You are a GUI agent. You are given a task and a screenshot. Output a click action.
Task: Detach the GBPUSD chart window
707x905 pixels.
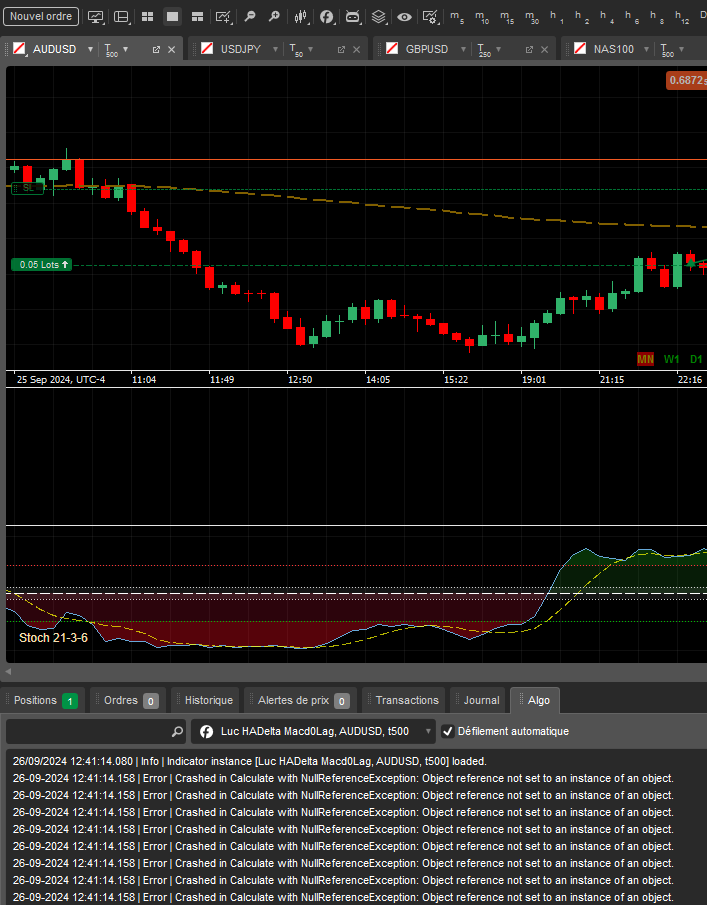[529, 50]
